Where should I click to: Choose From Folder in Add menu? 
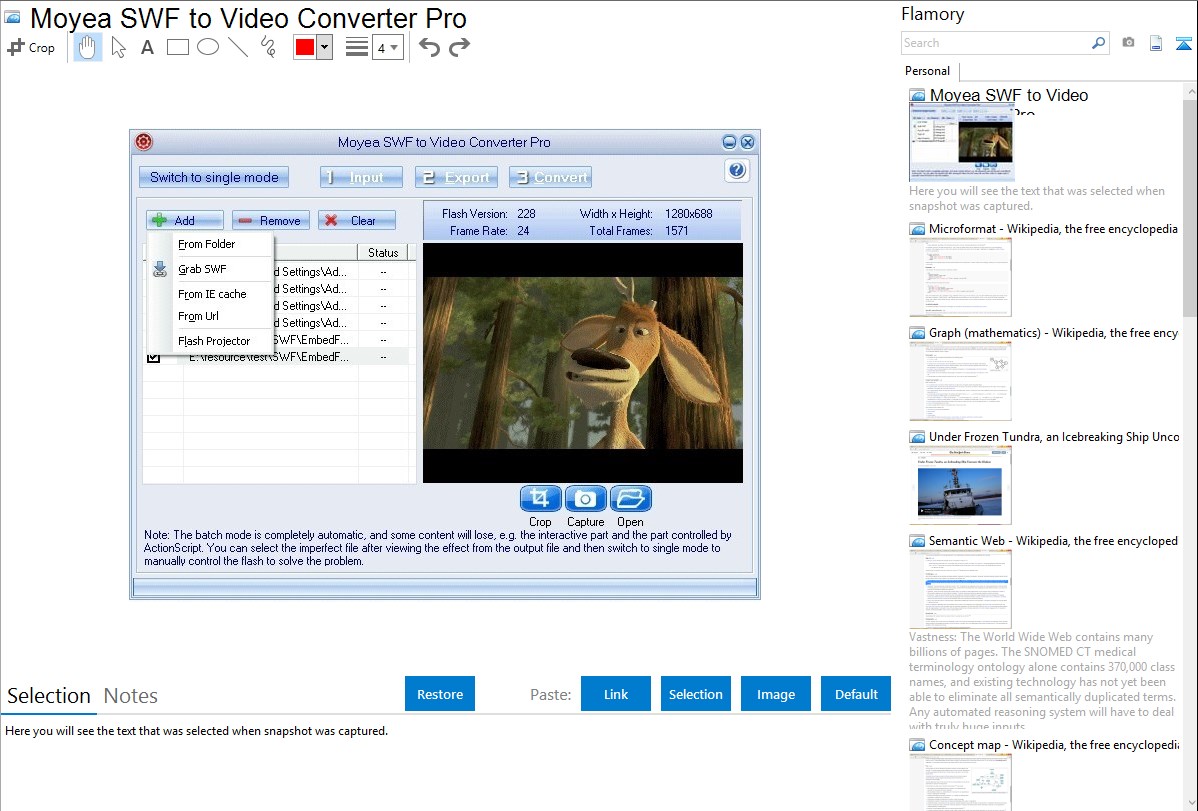[x=206, y=244]
